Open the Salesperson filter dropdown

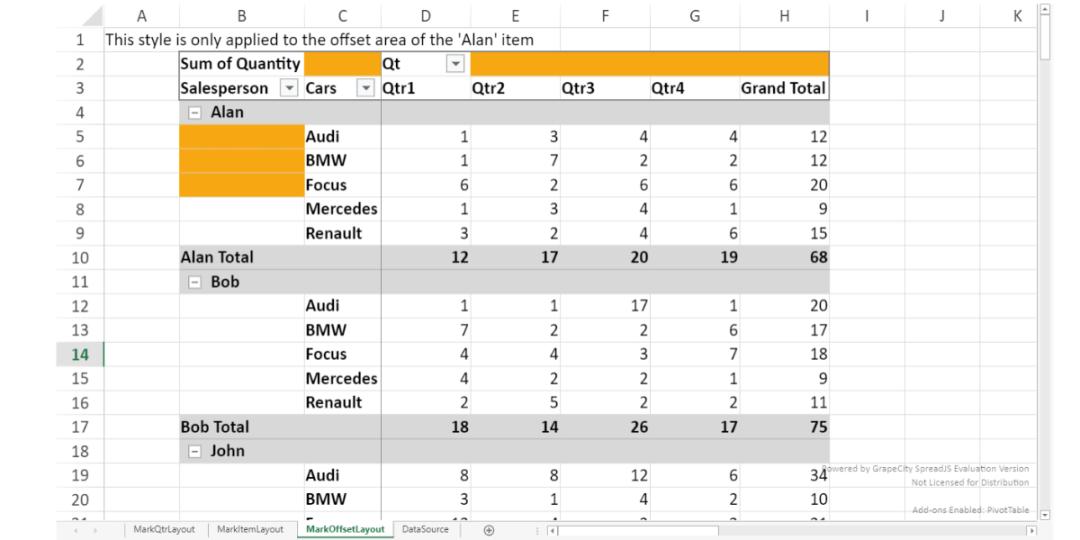point(289,88)
